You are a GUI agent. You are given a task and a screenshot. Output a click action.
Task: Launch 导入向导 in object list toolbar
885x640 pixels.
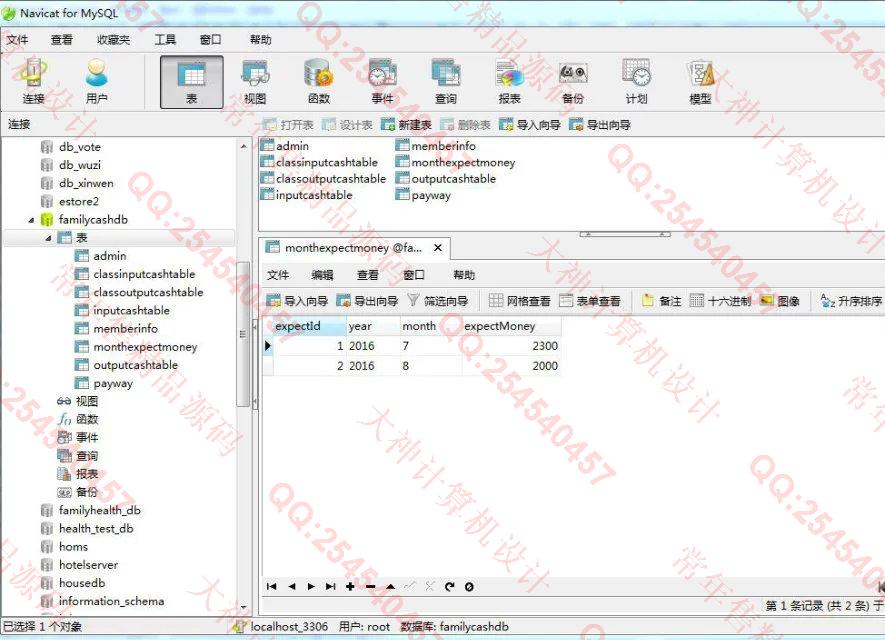pos(530,125)
